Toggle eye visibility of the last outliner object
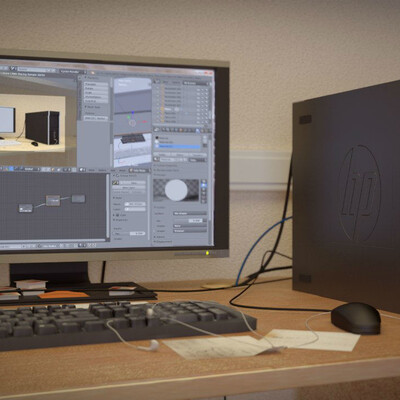400x400 pixels. coord(198,122)
